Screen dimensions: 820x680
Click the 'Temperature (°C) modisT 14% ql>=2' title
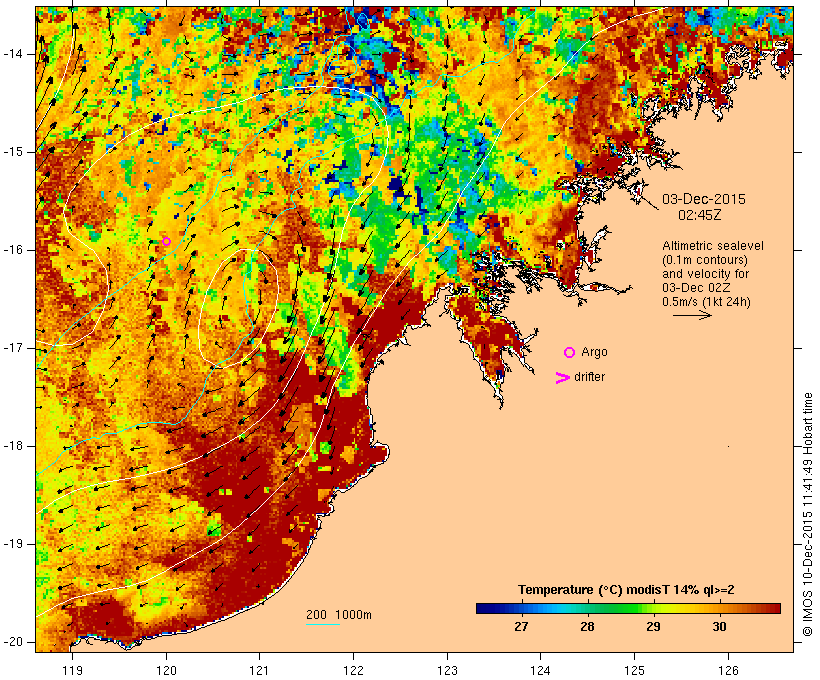pyautogui.click(x=626, y=590)
